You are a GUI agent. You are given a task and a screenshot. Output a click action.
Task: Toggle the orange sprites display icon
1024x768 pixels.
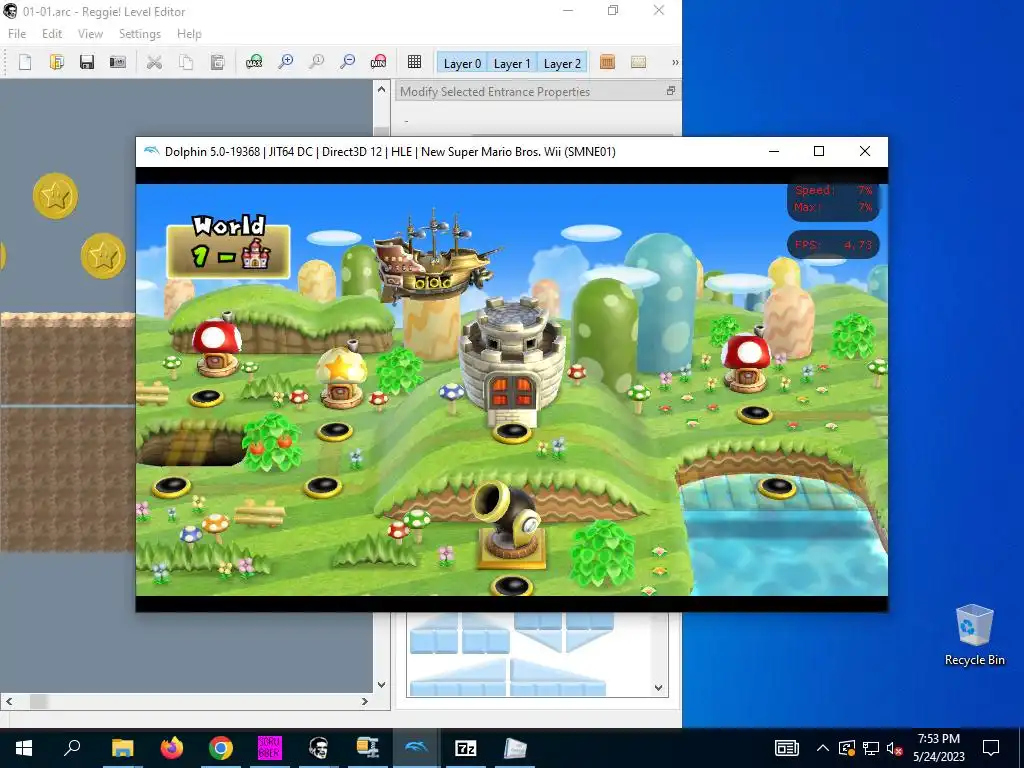(x=607, y=62)
